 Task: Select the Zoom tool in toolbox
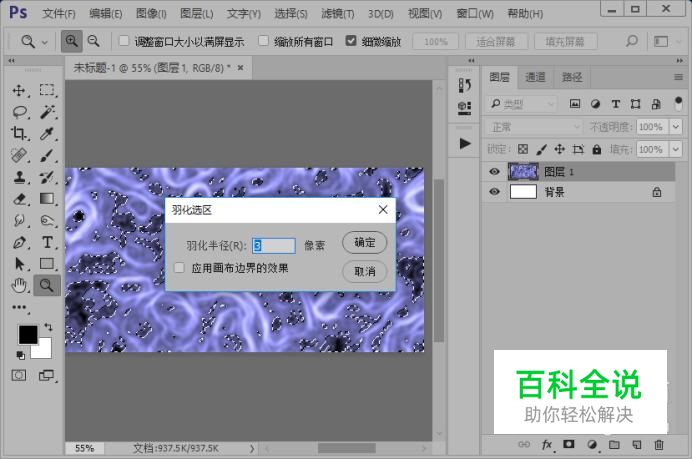click(47, 286)
